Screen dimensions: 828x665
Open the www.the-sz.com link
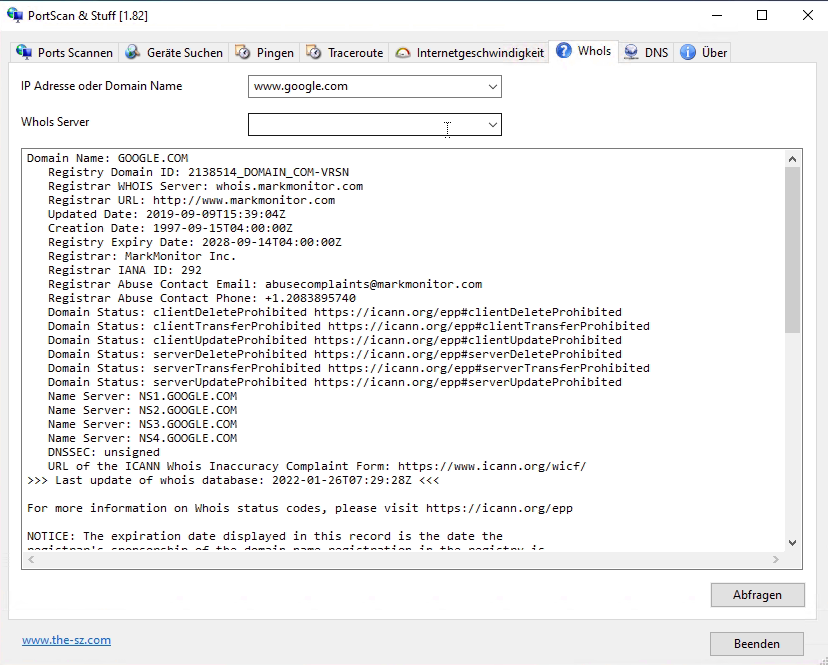(66, 640)
